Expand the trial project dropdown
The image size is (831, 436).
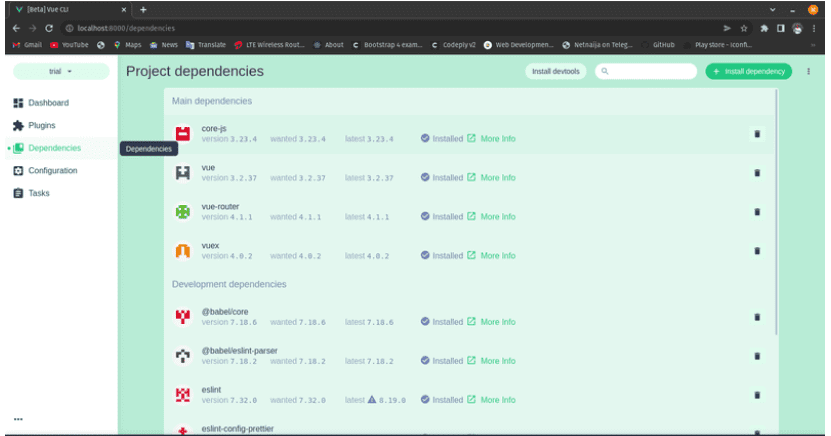point(61,72)
